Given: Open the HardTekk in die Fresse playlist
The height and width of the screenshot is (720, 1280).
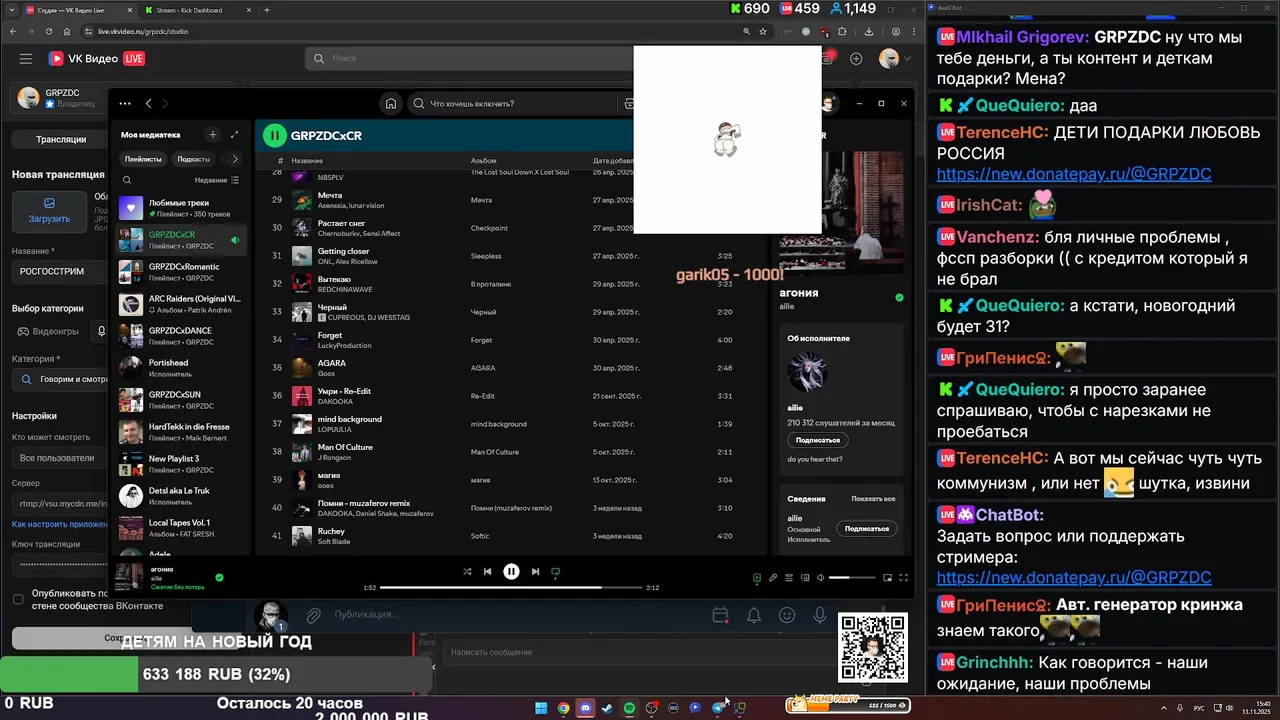Looking at the screenshot, I should (180, 432).
